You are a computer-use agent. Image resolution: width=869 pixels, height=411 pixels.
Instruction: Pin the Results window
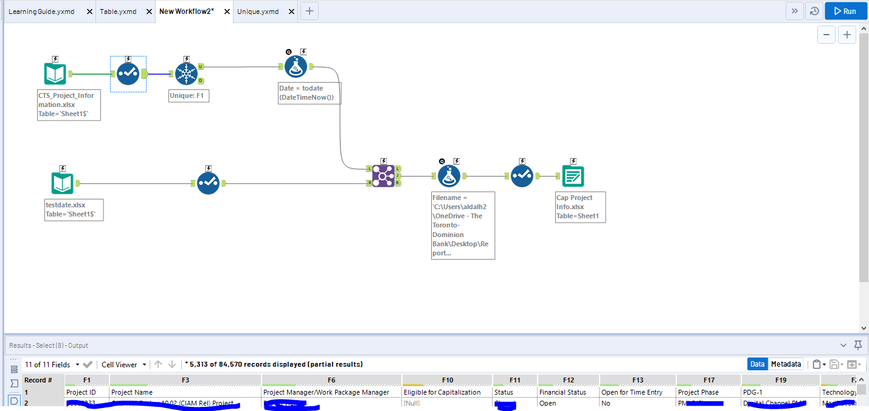(x=858, y=345)
